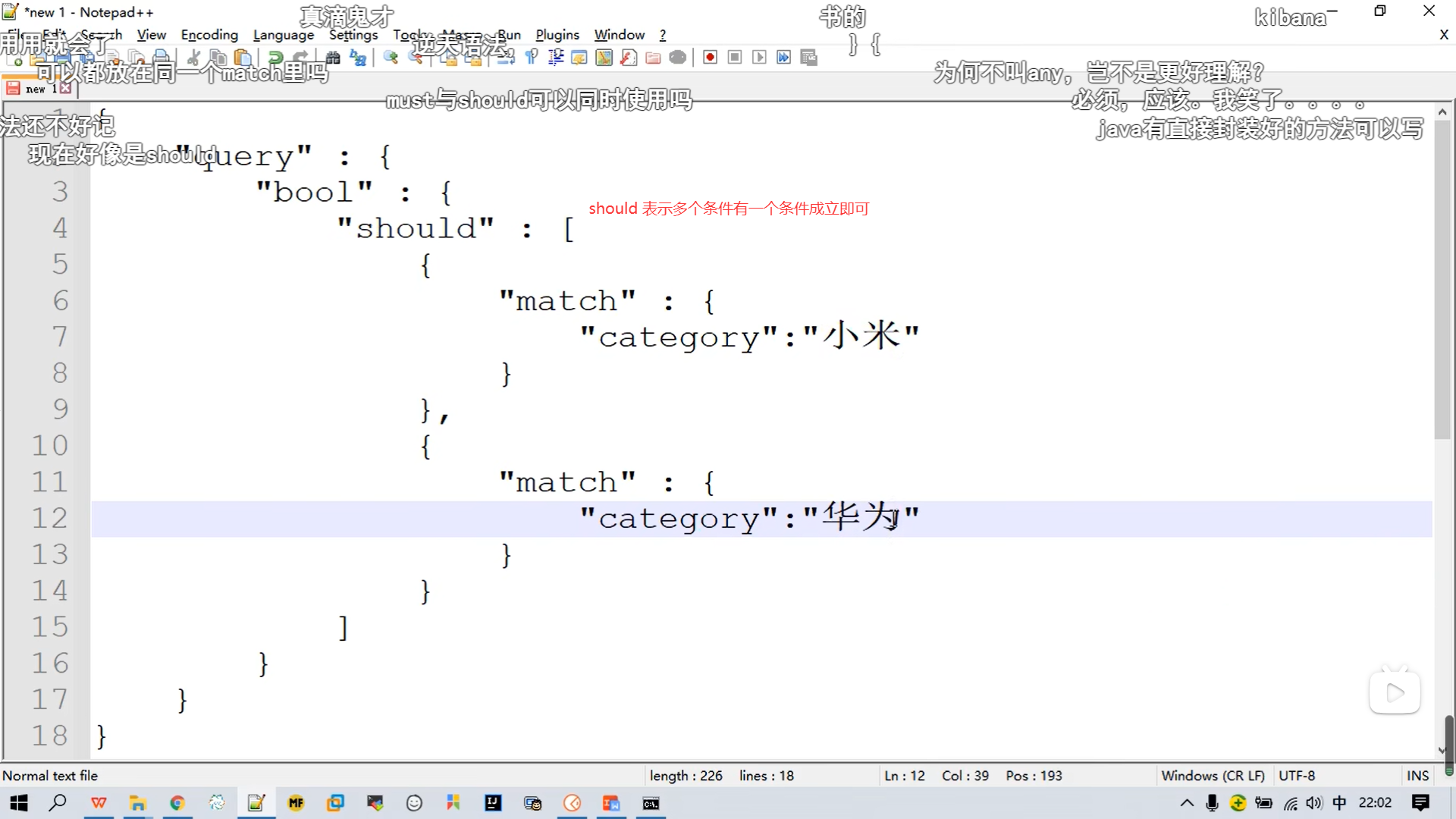
Task: Click the Paste toolbar icon
Action: tap(243, 58)
